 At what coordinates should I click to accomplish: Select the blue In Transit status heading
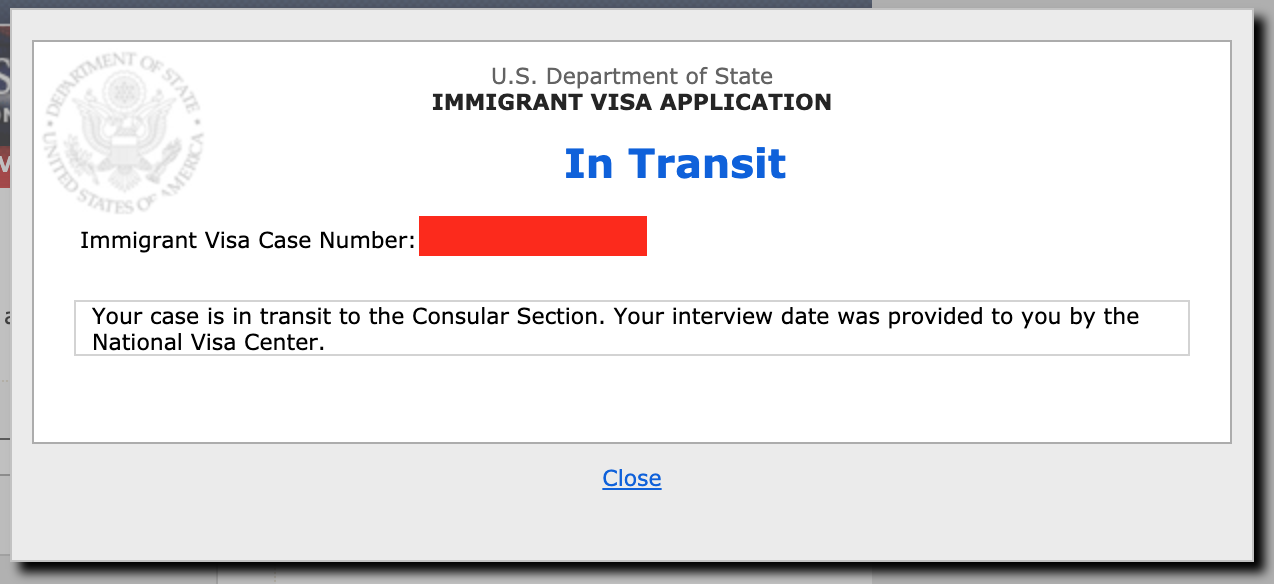tap(675, 163)
